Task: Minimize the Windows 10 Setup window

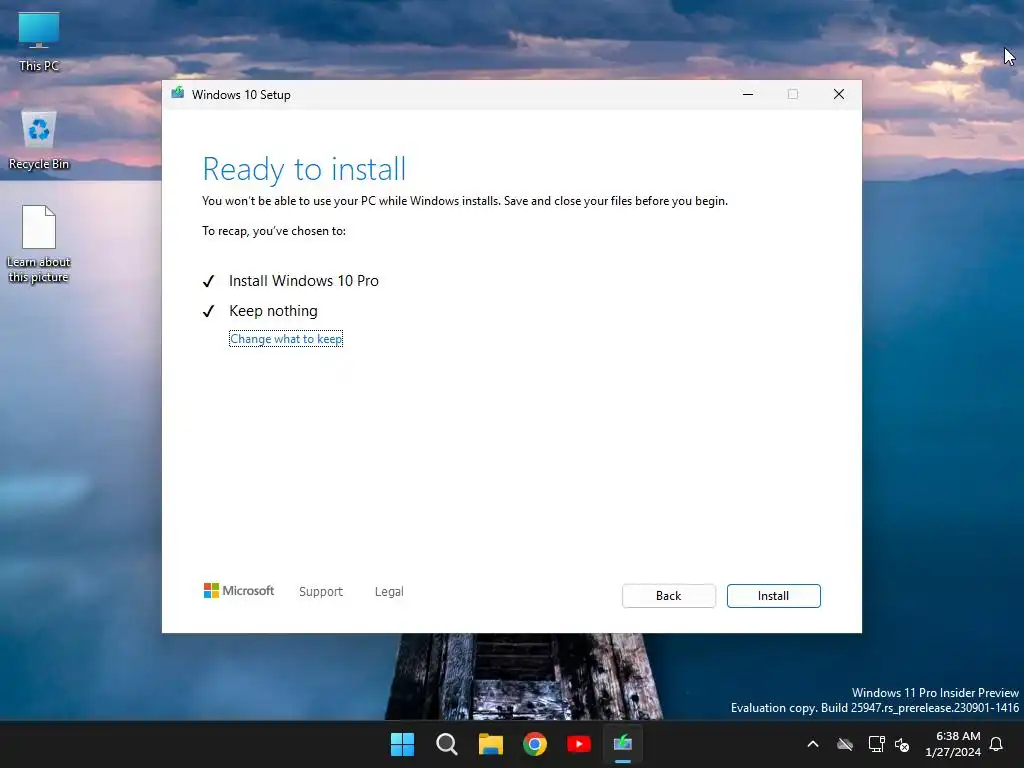Action: [748, 94]
